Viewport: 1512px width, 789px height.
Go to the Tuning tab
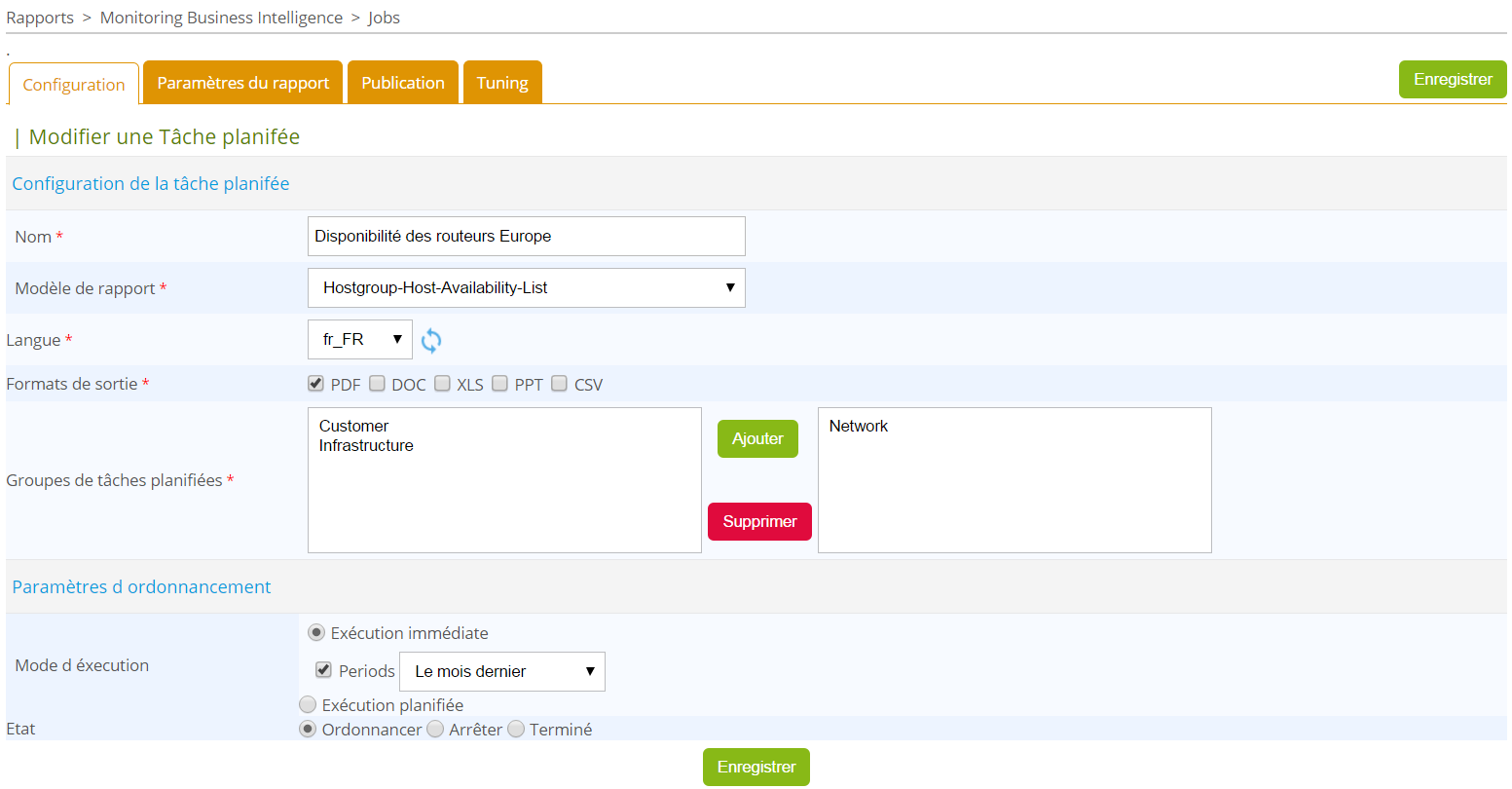pyautogui.click(x=502, y=83)
